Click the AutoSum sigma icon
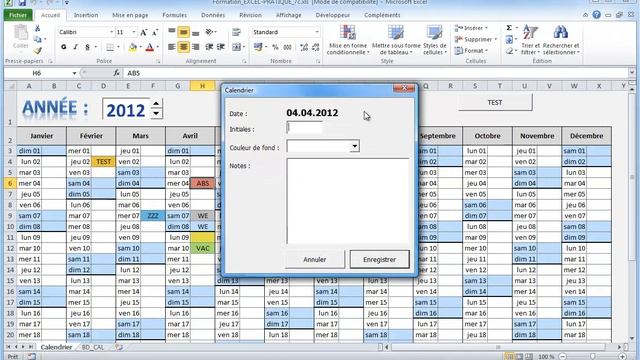Image resolution: width=640 pixels, height=360 pixels. [x=509, y=28]
